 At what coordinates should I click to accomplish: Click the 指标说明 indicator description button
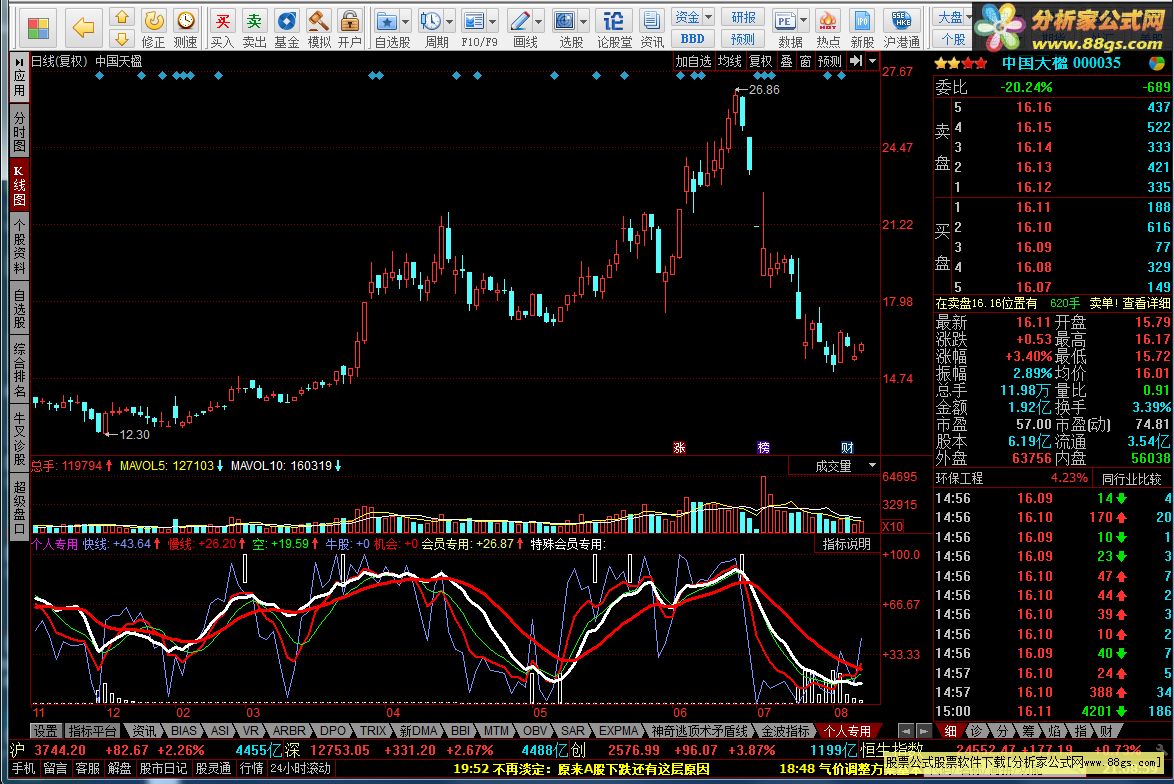[846, 544]
